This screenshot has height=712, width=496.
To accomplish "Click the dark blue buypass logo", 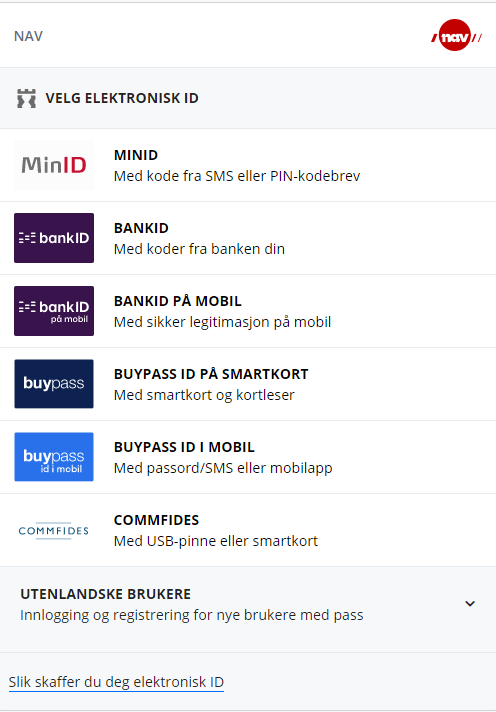I will pos(54,384).
